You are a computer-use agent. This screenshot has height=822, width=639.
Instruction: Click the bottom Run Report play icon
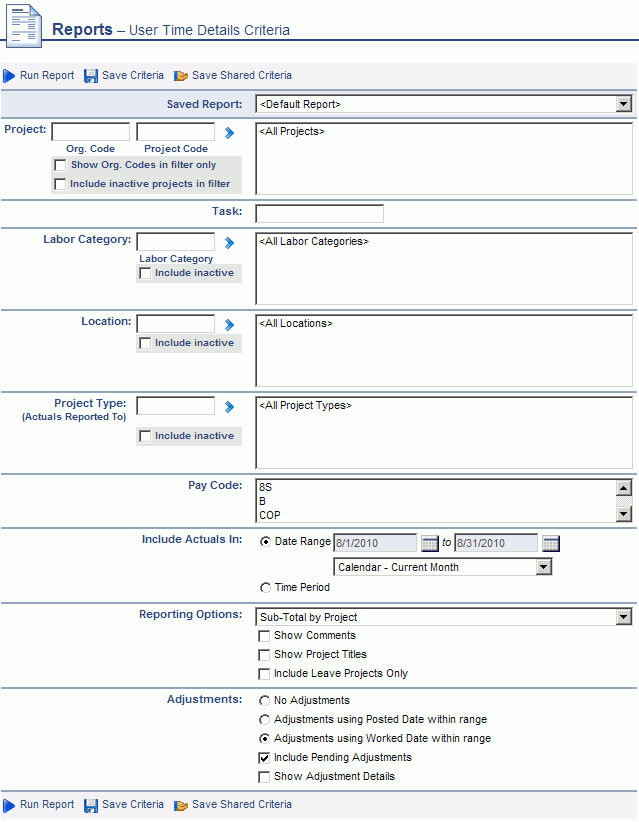(x=9, y=805)
